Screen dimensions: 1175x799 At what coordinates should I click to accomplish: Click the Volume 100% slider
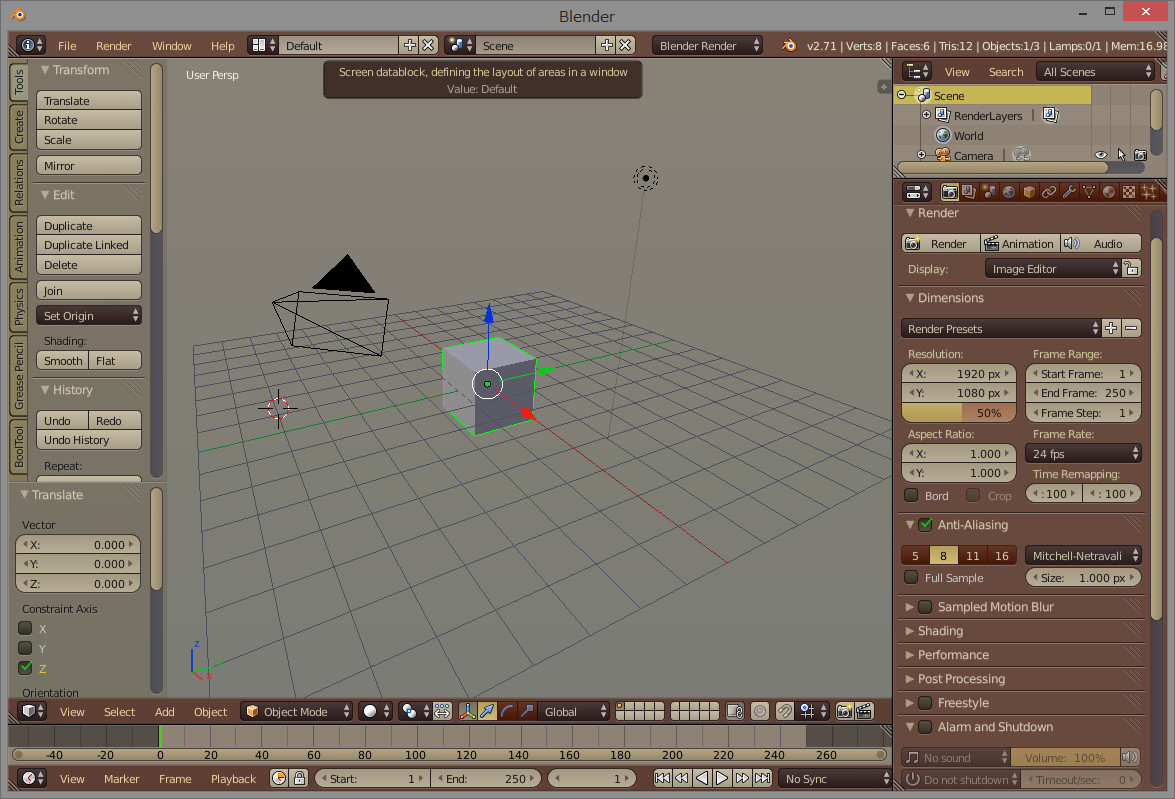(1066, 758)
